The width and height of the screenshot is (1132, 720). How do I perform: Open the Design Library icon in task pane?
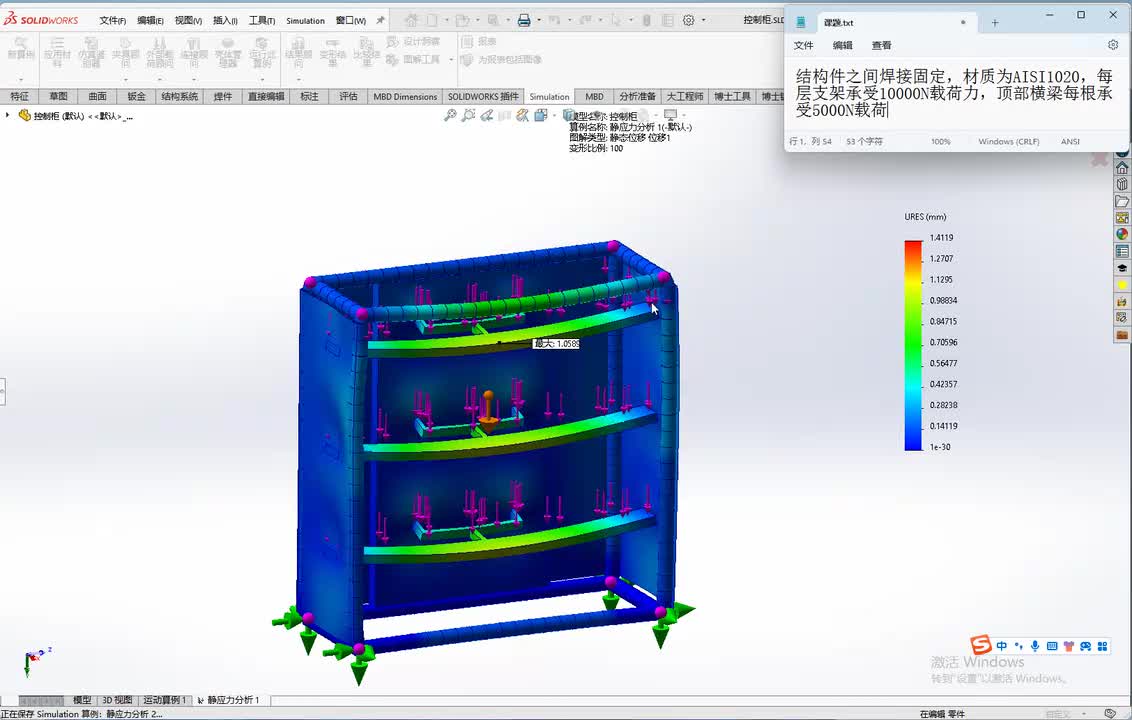(x=1122, y=185)
